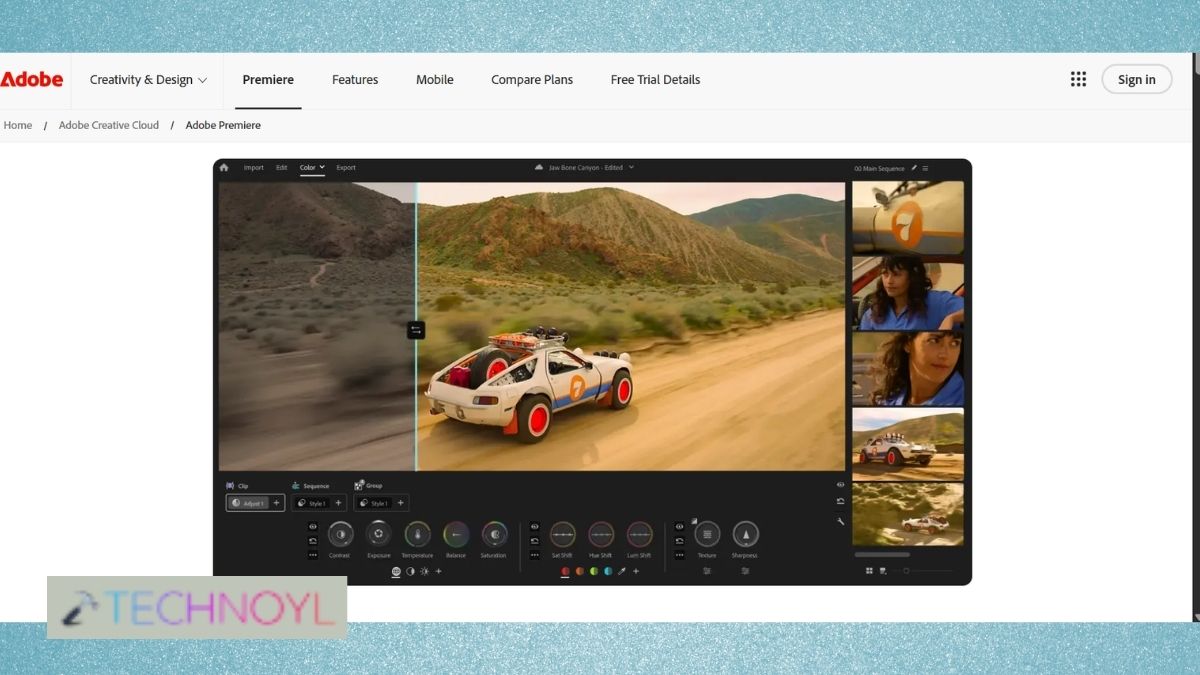The image size is (1200, 675).
Task: Click the reset arrow beside Contrast
Action: click(313, 540)
